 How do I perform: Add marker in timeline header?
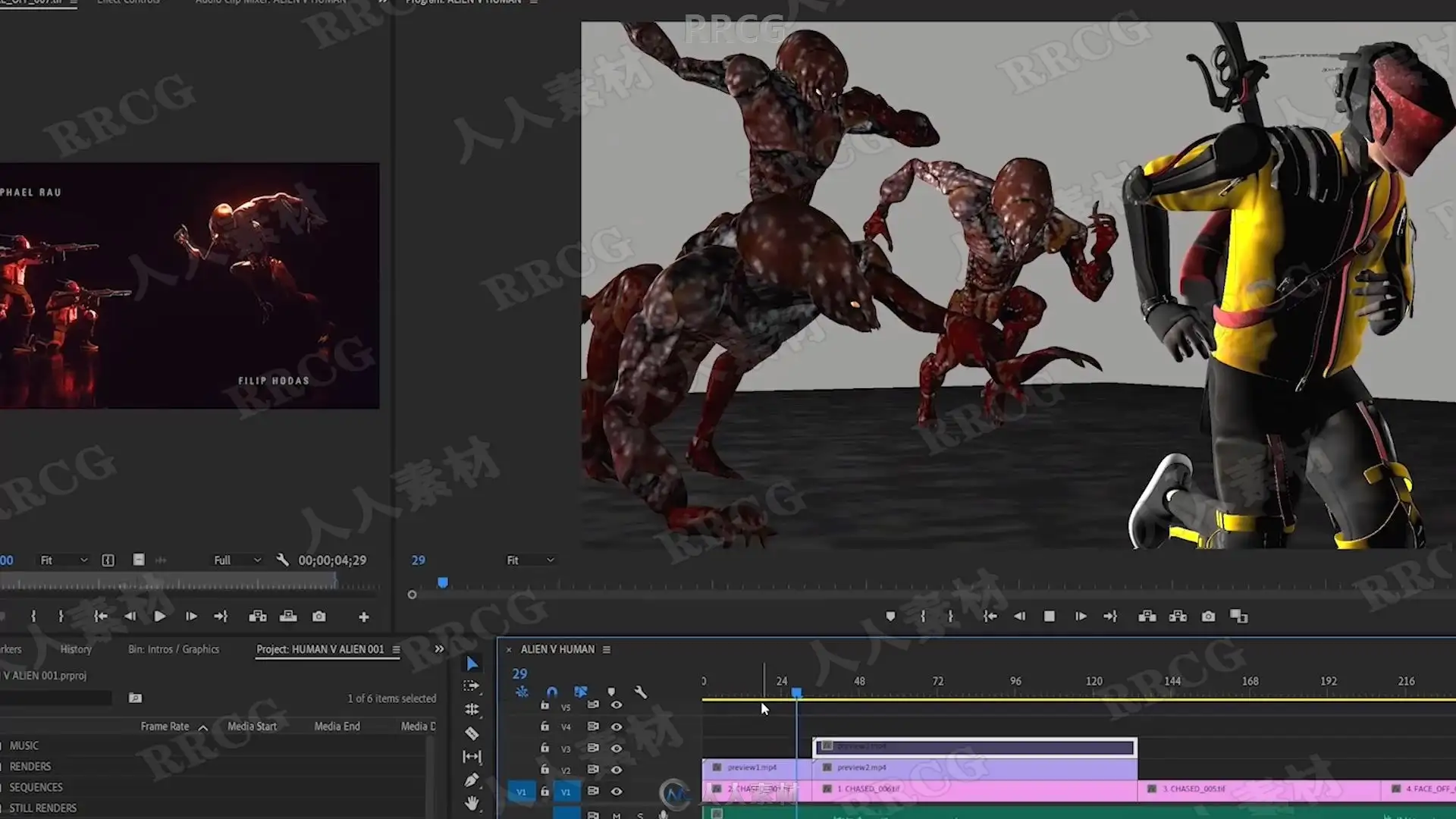611,692
